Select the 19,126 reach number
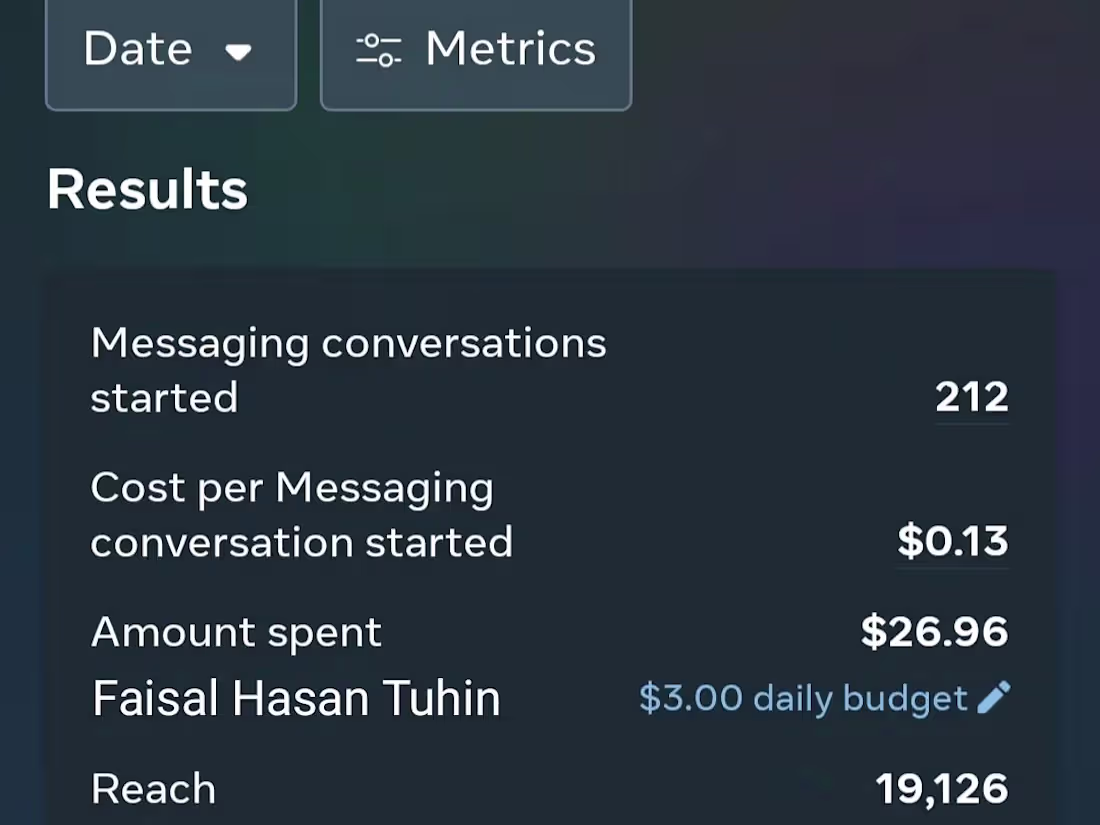The width and height of the screenshot is (1100, 825). pos(942,789)
